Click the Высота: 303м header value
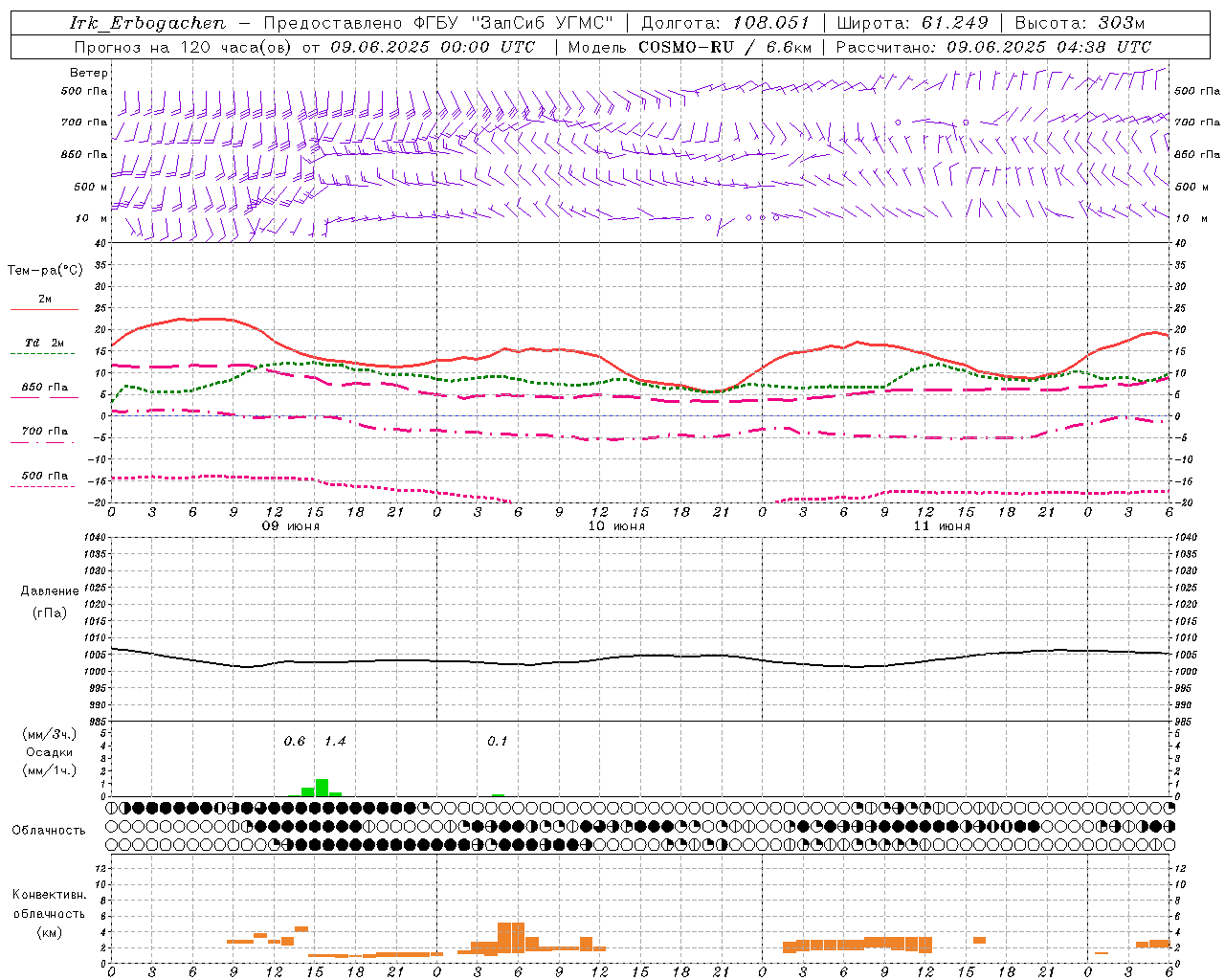This screenshot has width=1225, height=980. tap(1080, 23)
